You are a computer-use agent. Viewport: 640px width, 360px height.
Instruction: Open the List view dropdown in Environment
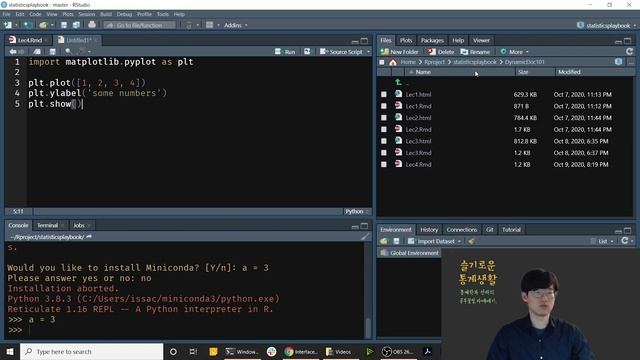coord(602,241)
